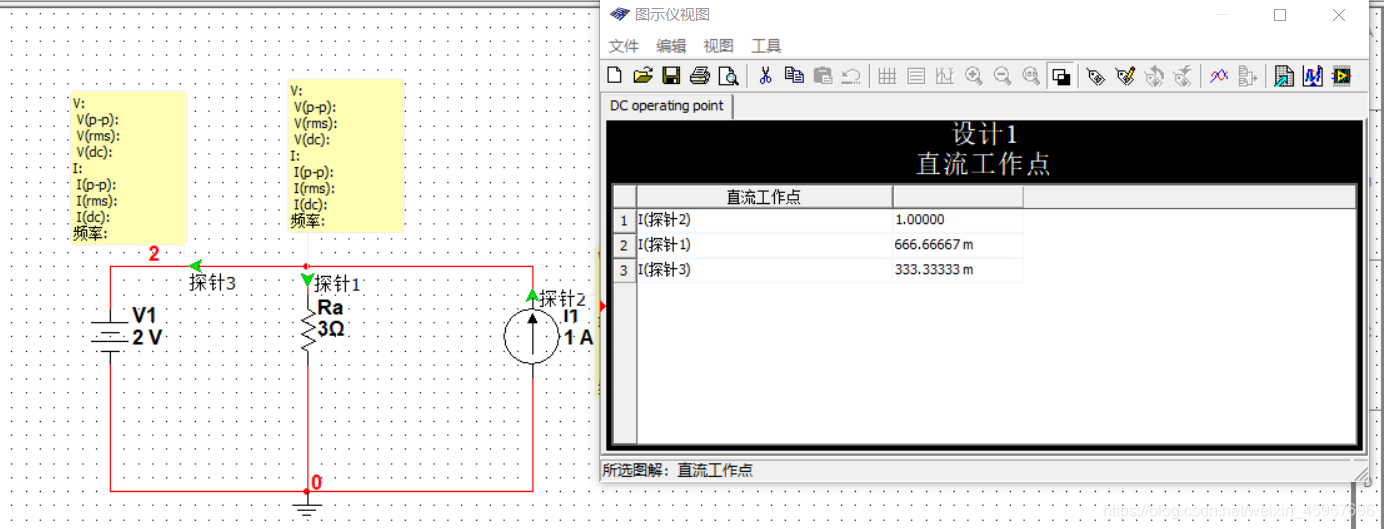Toggle the grid display icon
The image size is (1384, 529).
(887, 76)
